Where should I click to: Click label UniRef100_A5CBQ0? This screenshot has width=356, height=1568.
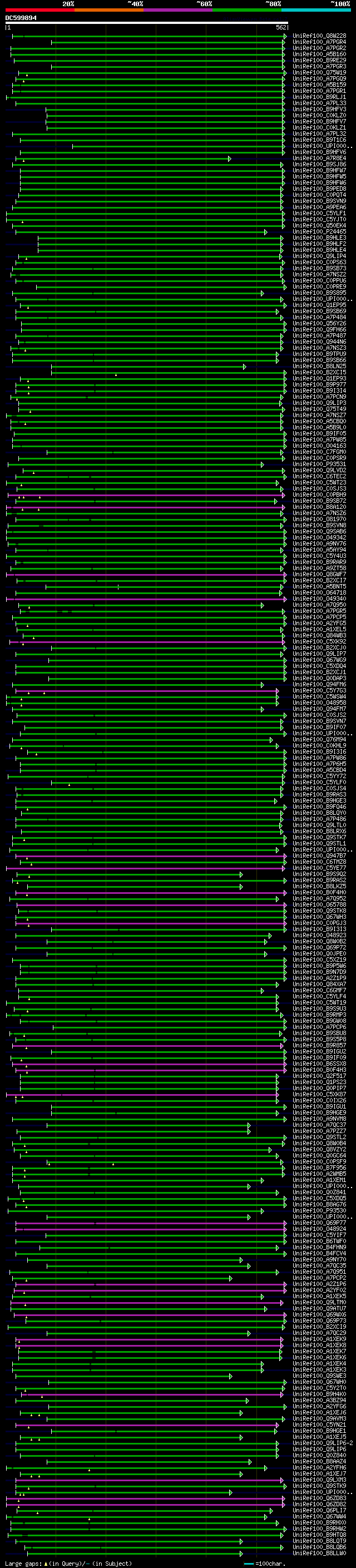click(x=319, y=421)
